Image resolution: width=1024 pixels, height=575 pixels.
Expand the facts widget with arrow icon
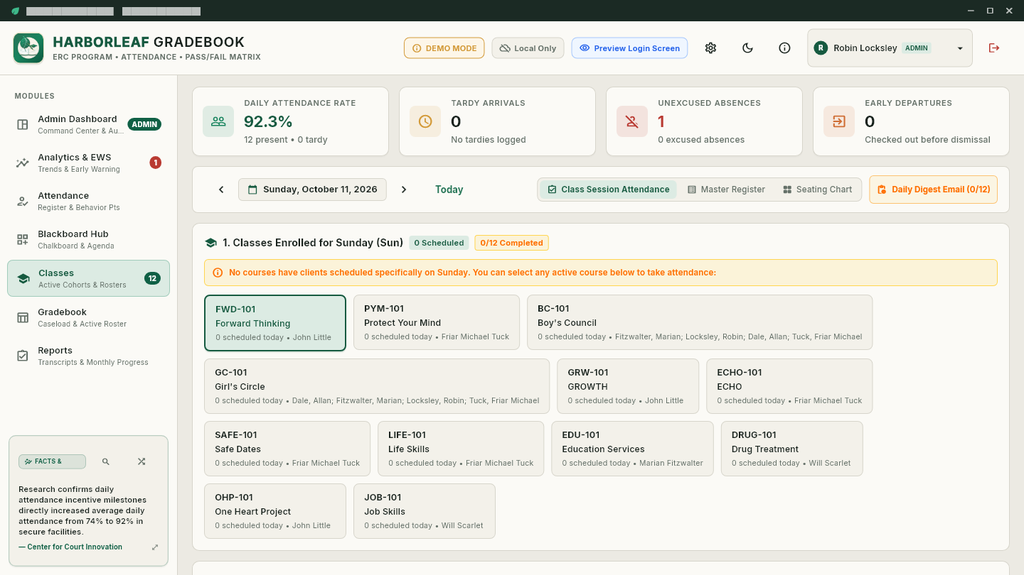coord(155,548)
